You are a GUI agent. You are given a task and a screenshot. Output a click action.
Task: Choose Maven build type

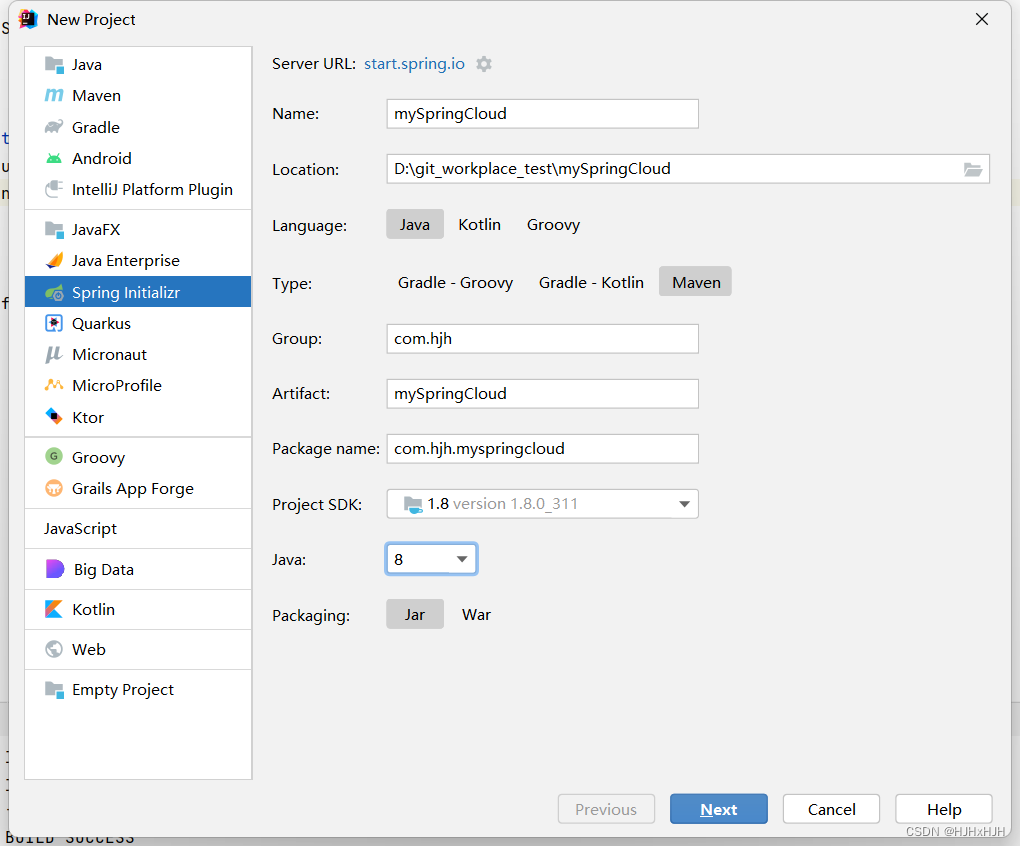point(696,282)
